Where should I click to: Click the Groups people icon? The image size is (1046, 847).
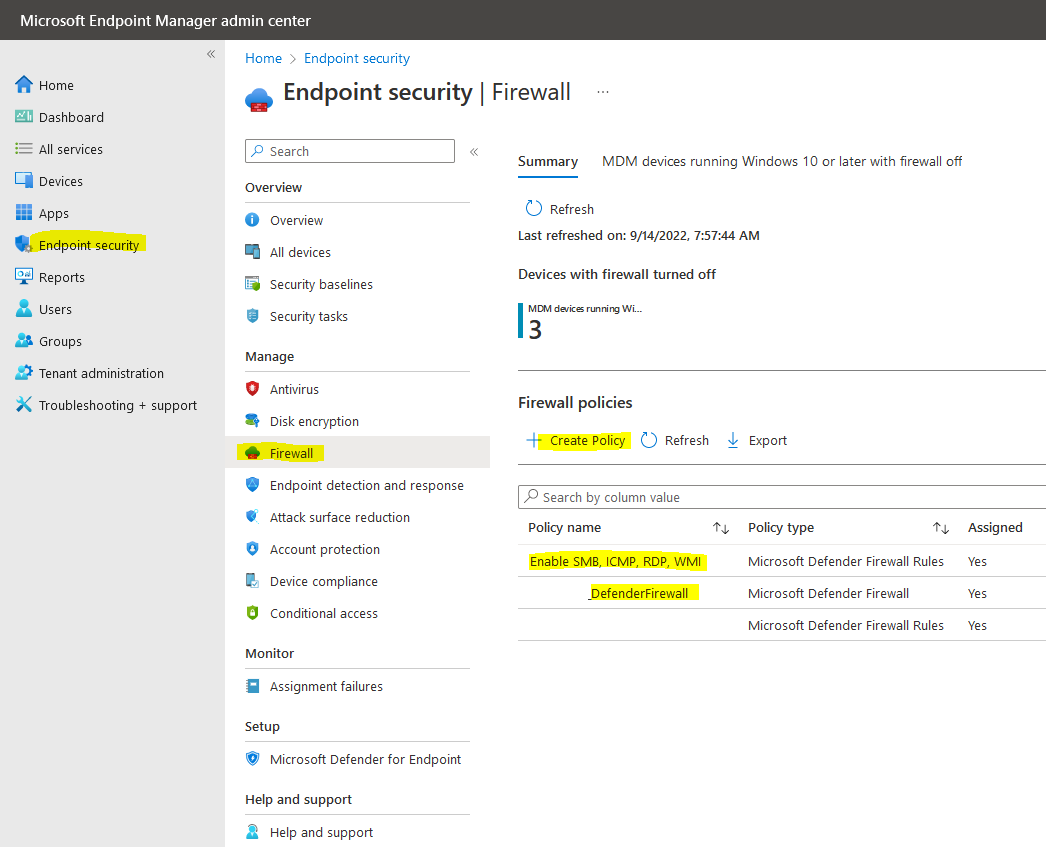(24, 341)
